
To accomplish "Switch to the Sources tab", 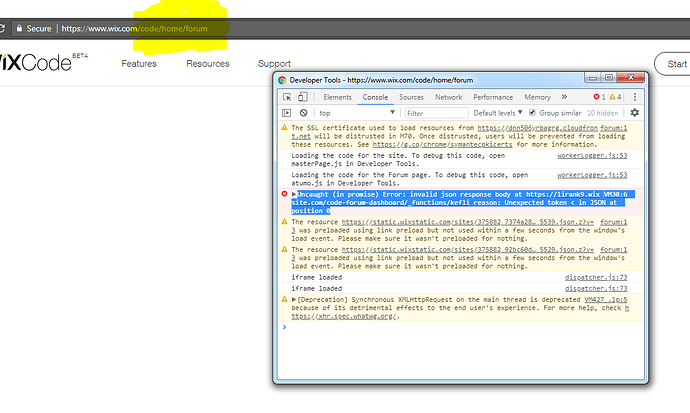I will pos(411,97).
